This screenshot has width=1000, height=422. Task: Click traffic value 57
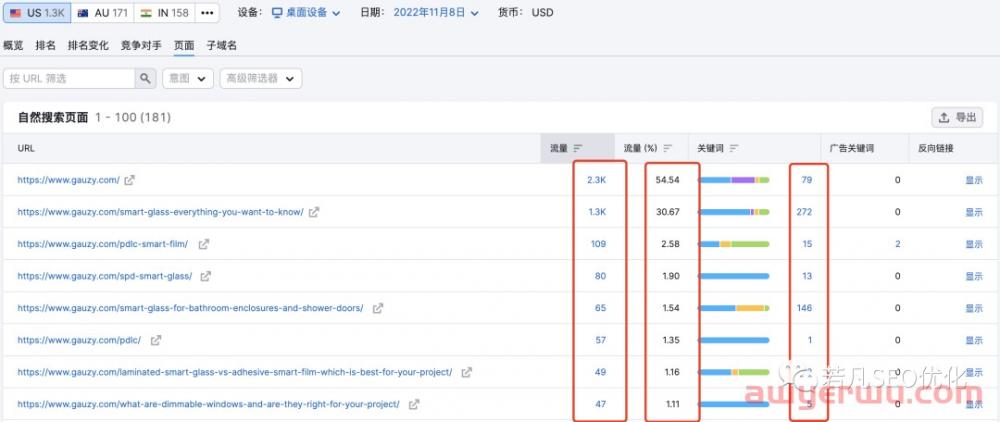[x=600, y=340]
